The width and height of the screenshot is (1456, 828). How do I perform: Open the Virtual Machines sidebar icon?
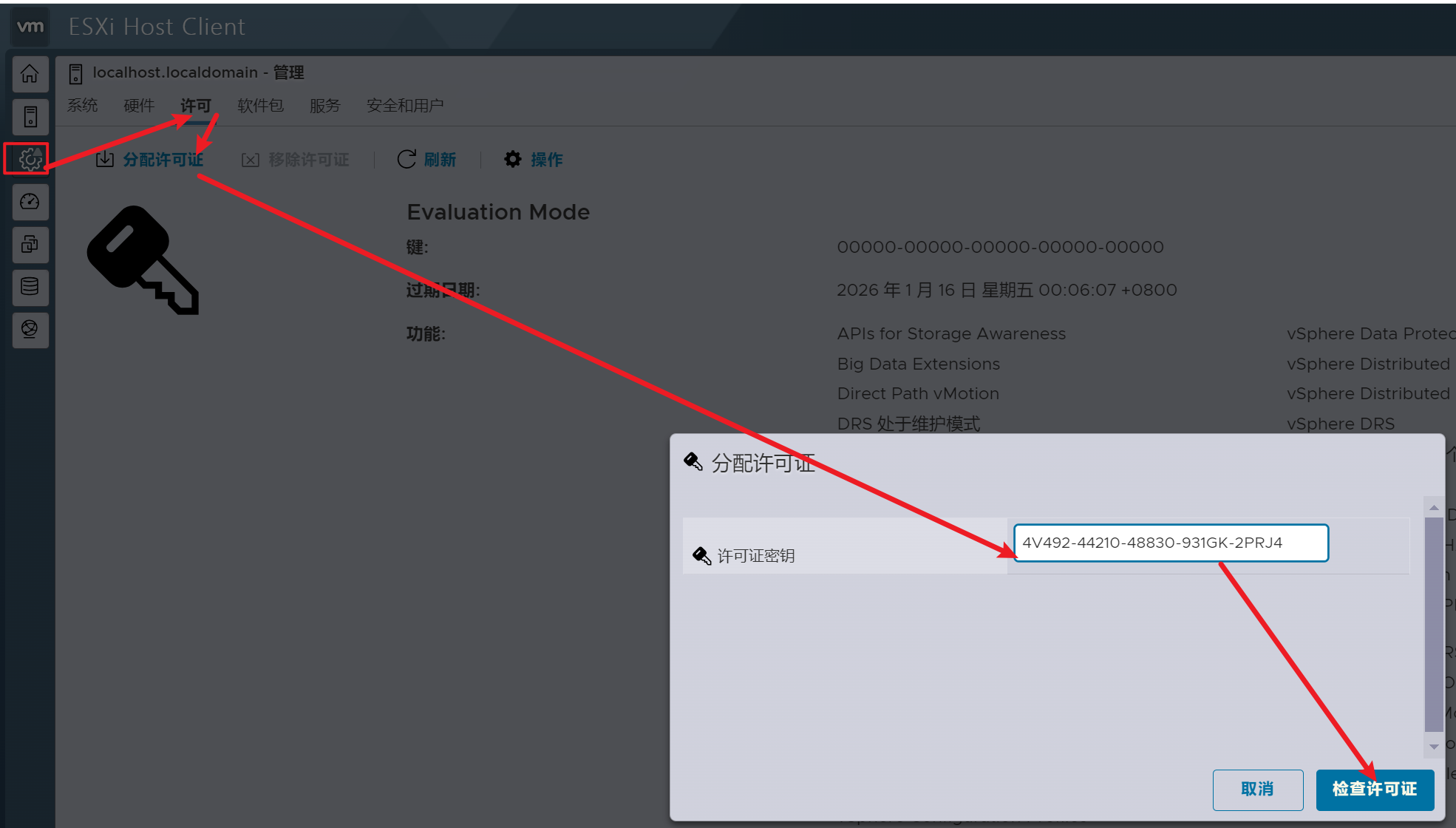pyautogui.click(x=30, y=245)
